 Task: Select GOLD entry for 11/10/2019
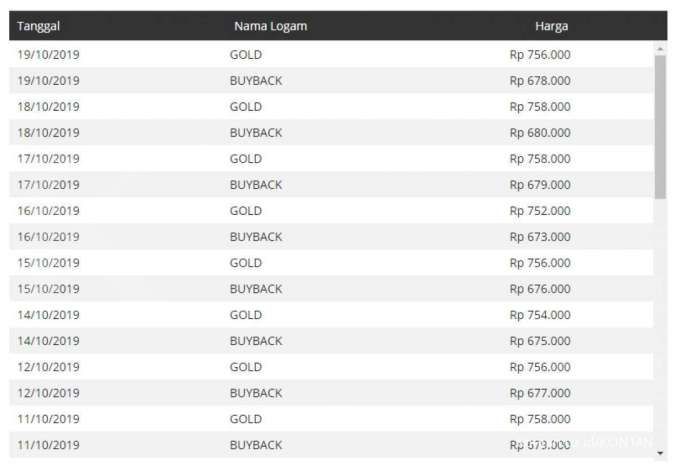click(x=246, y=419)
